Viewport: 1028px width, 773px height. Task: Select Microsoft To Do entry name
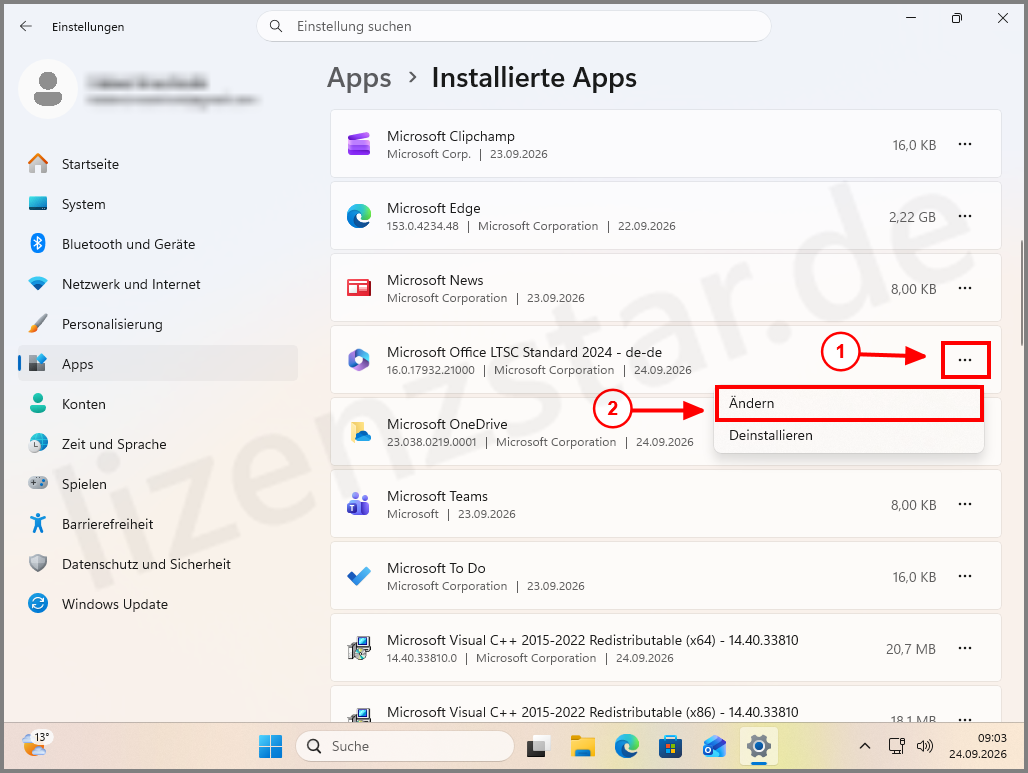[x=436, y=568]
